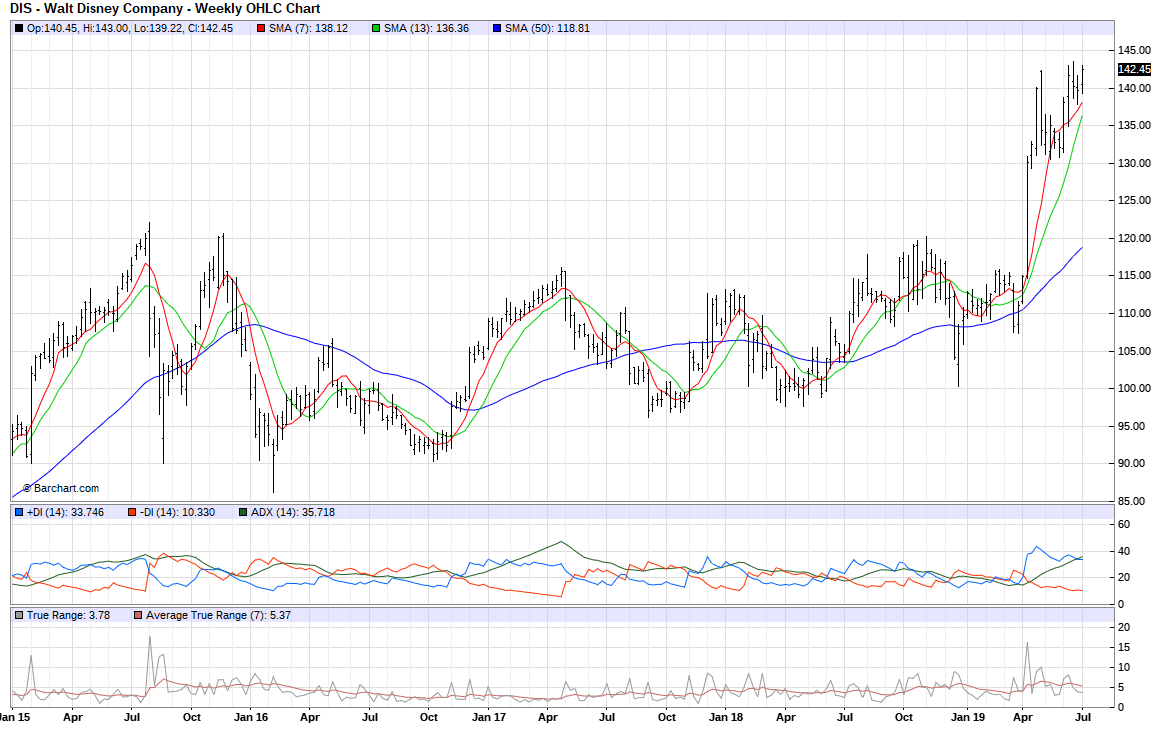Click the 'Jan 17' date axis label
The height and width of the screenshot is (748, 1156).
(x=489, y=717)
